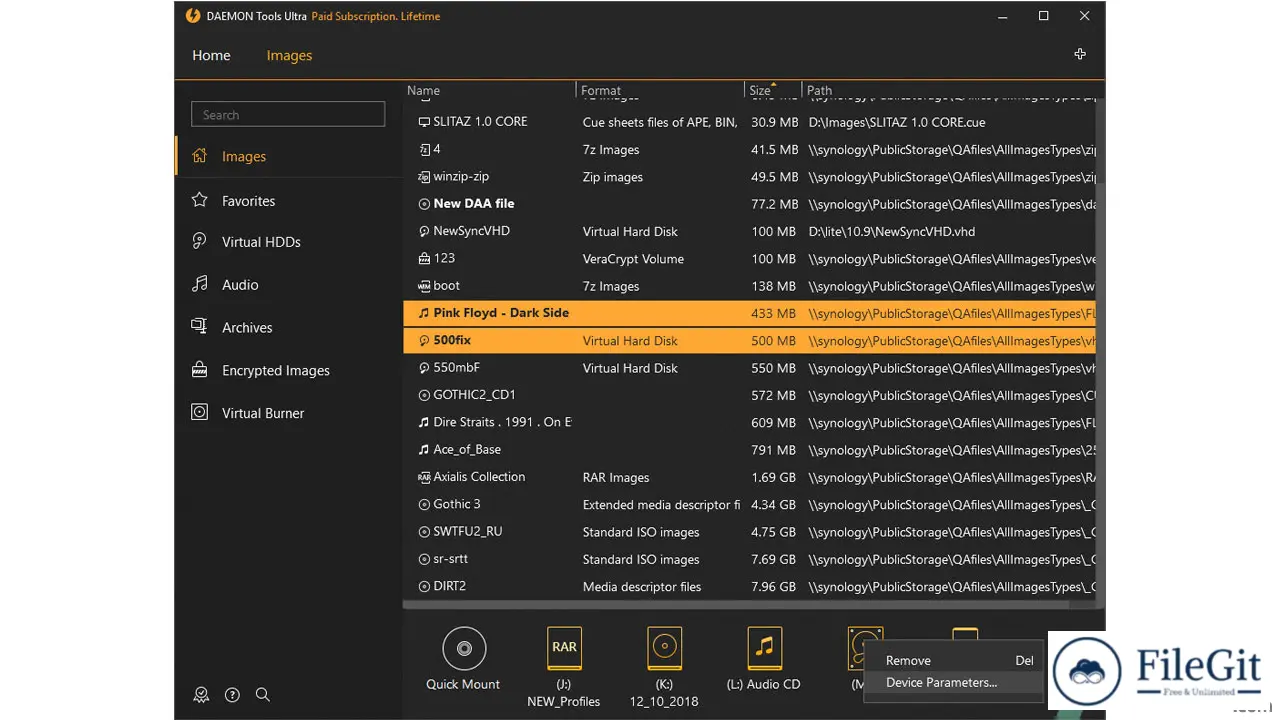Sort the list by Size column
1280x720 pixels.
pos(774,90)
